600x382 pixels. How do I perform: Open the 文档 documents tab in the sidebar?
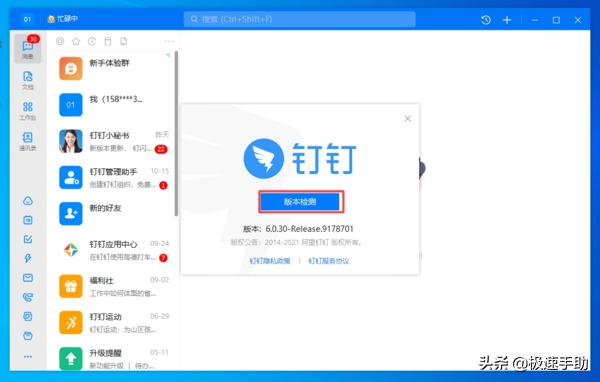pyautogui.click(x=28, y=80)
